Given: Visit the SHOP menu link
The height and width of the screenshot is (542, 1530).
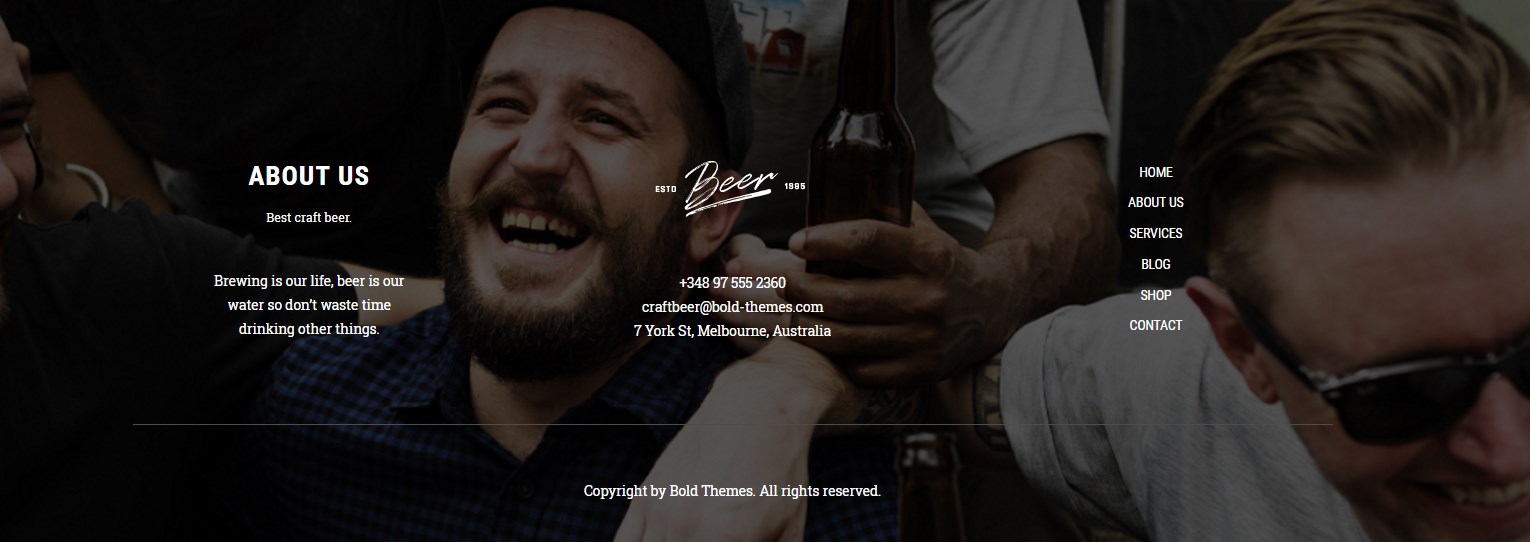Looking at the screenshot, I should tap(1155, 295).
